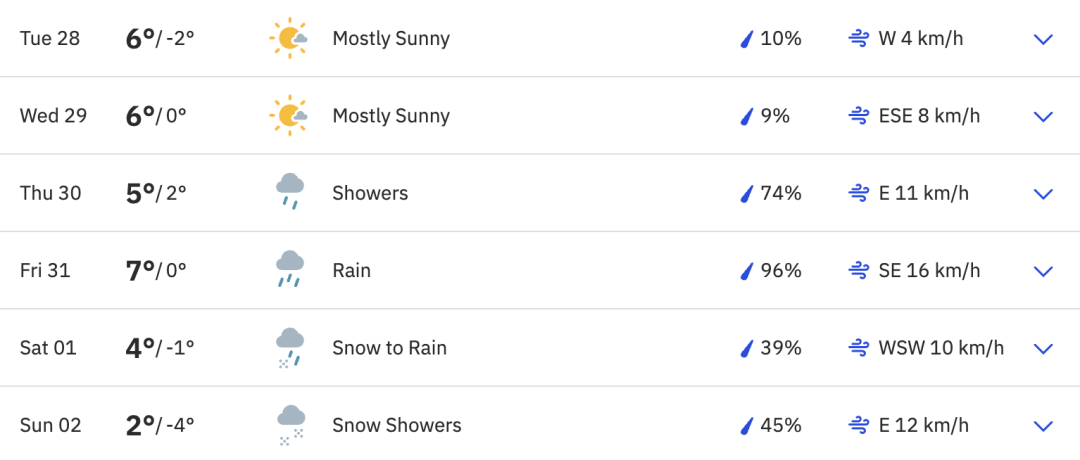Expand the Wed 29 forecast chevron
Screen dimensions: 1080x460
coord(1043,116)
